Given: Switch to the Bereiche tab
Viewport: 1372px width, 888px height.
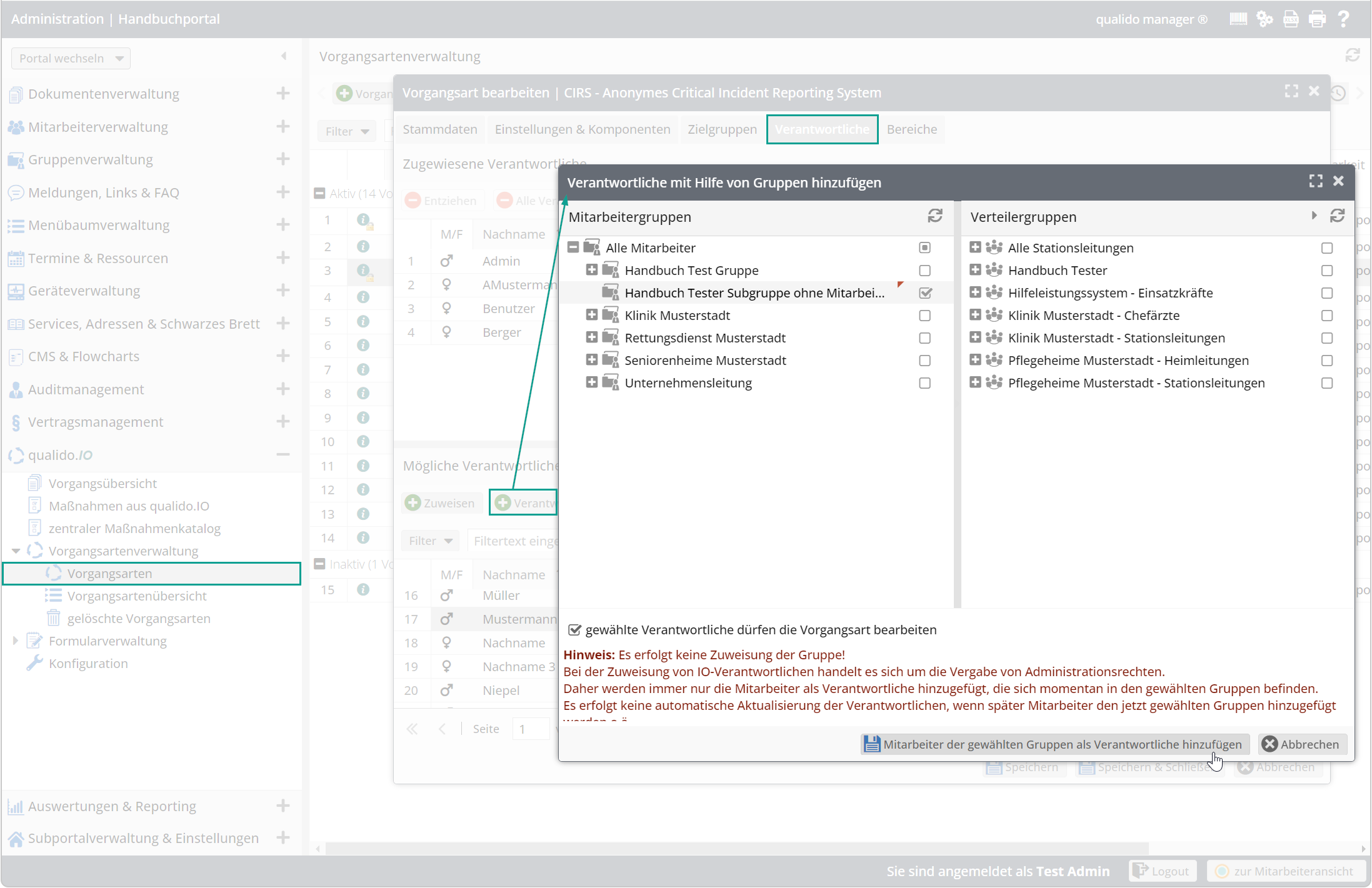Looking at the screenshot, I should [912, 129].
